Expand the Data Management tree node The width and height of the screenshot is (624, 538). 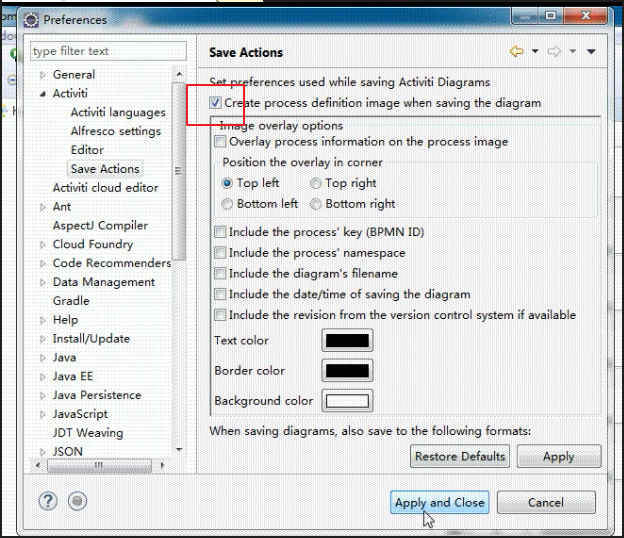point(43,283)
